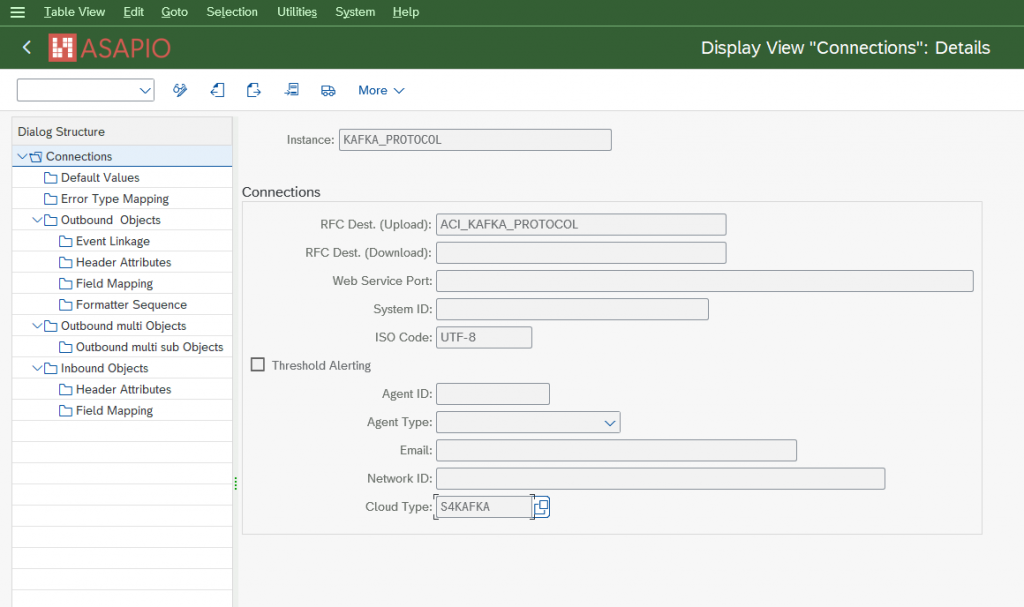Open the command field dropdown
Image resolution: width=1024 pixels, height=607 pixels.
pos(142,91)
